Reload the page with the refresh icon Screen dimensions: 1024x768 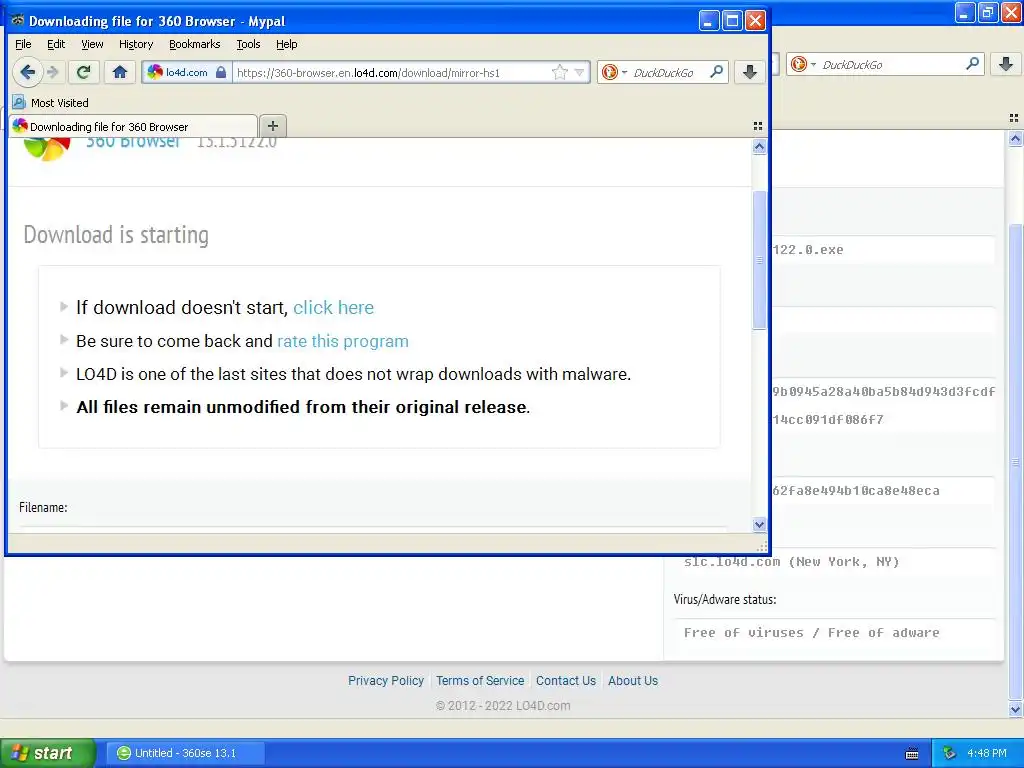[84, 72]
